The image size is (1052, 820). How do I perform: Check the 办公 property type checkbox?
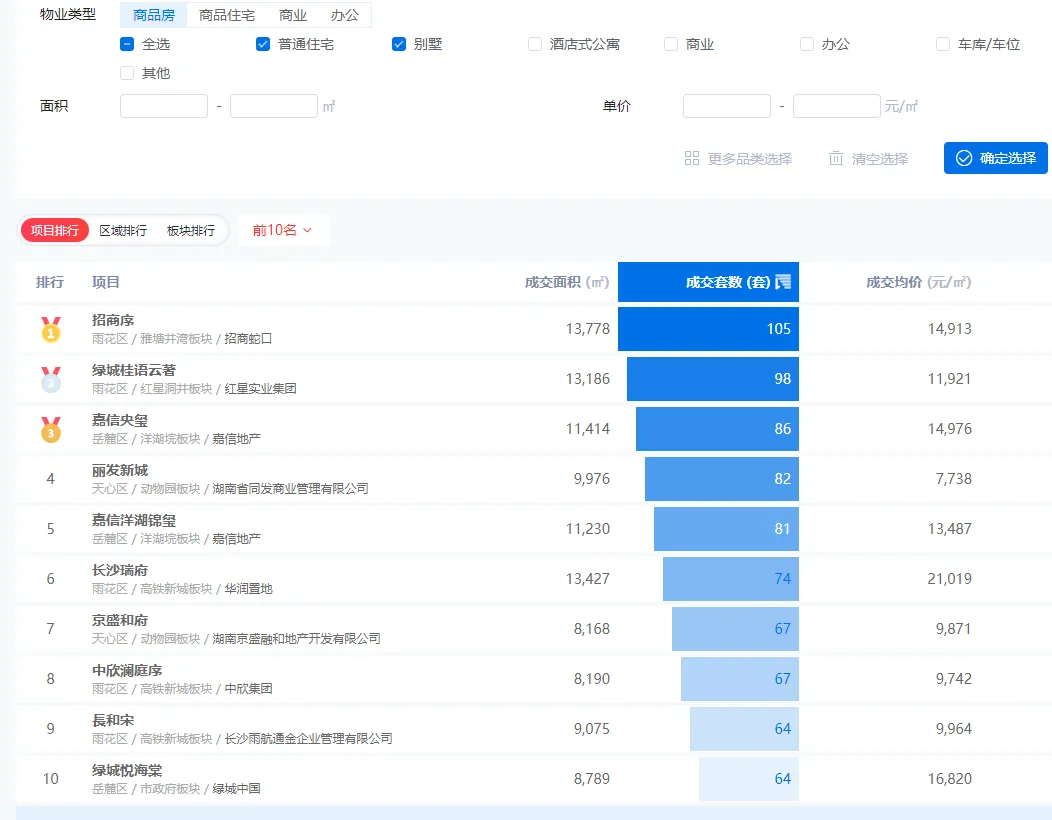coord(807,44)
